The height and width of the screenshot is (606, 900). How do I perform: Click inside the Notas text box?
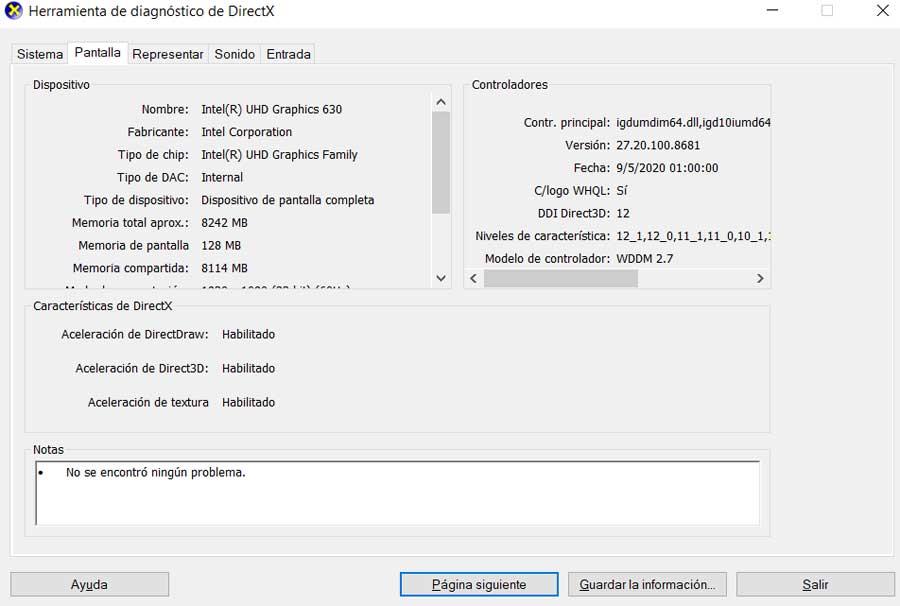pyautogui.click(x=397, y=493)
